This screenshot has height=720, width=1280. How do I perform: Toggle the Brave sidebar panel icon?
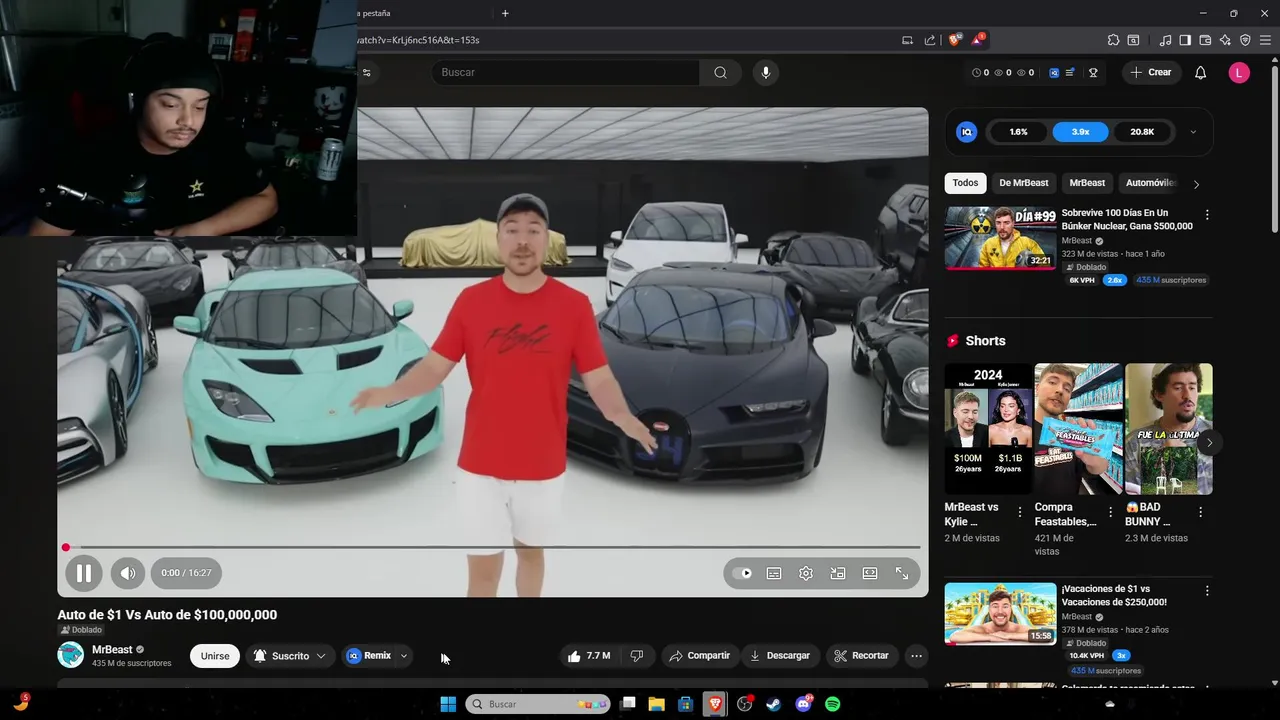[1185, 40]
